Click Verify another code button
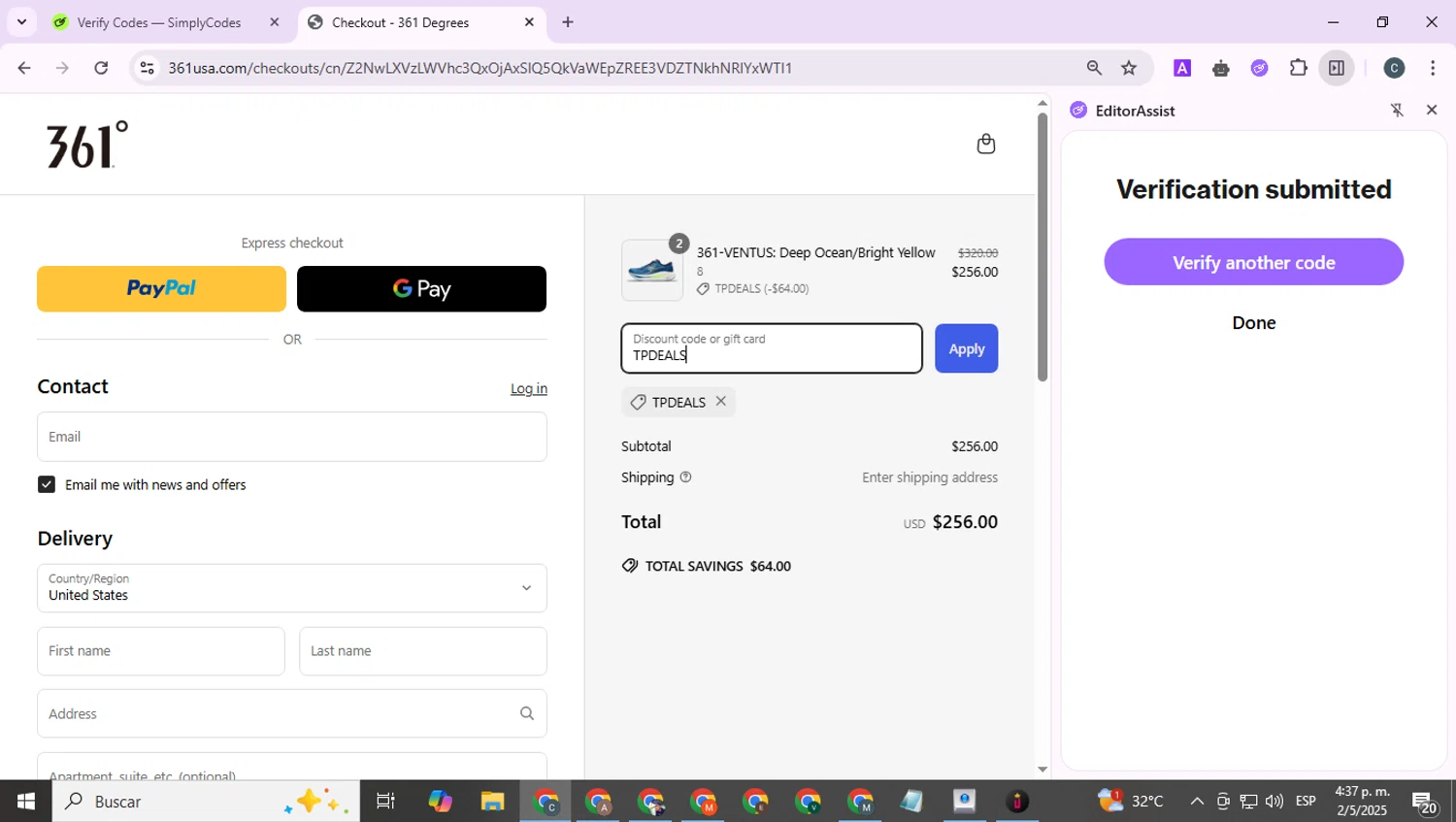The image size is (1456, 822). (x=1253, y=262)
